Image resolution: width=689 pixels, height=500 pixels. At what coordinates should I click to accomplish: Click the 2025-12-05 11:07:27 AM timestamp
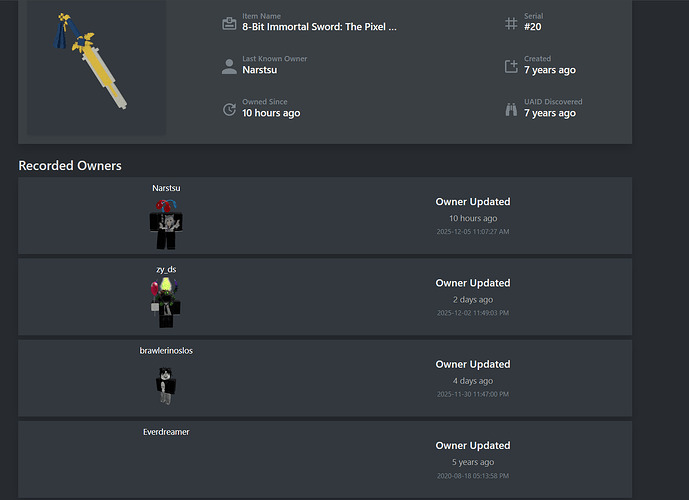click(473, 232)
